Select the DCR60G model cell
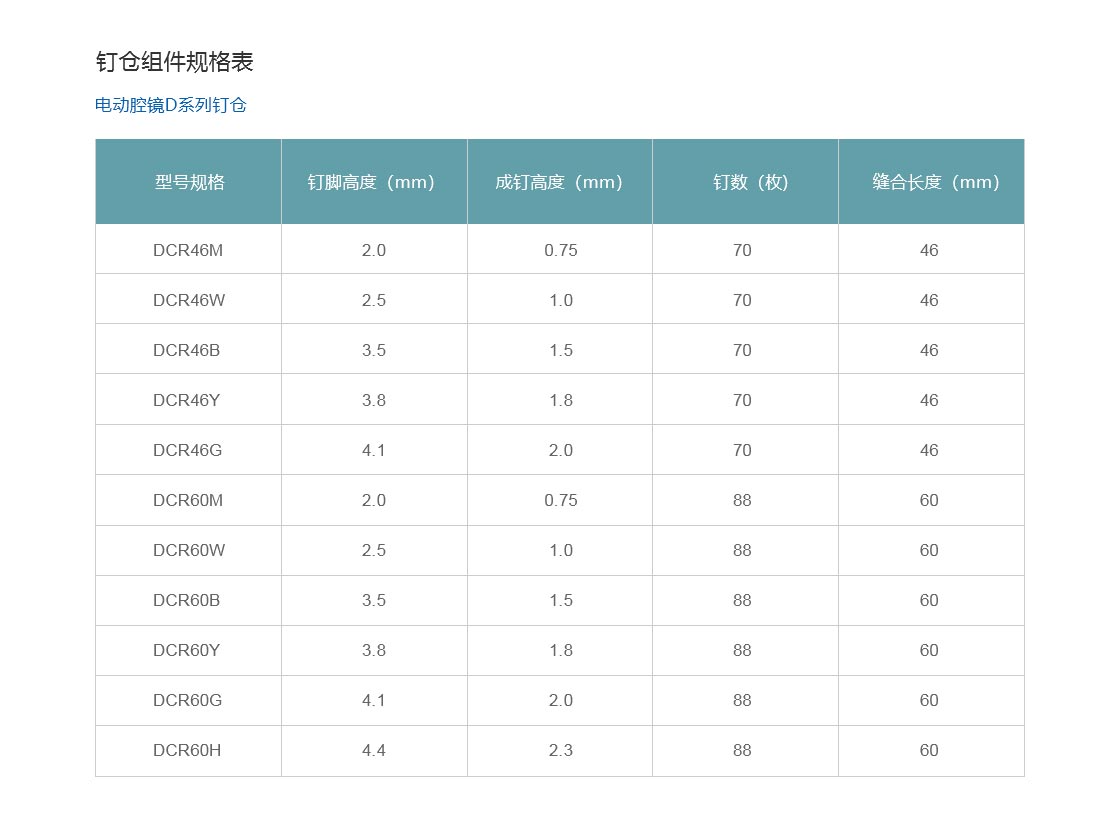The height and width of the screenshot is (817, 1100). pyautogui.click(x=187, y=700)
